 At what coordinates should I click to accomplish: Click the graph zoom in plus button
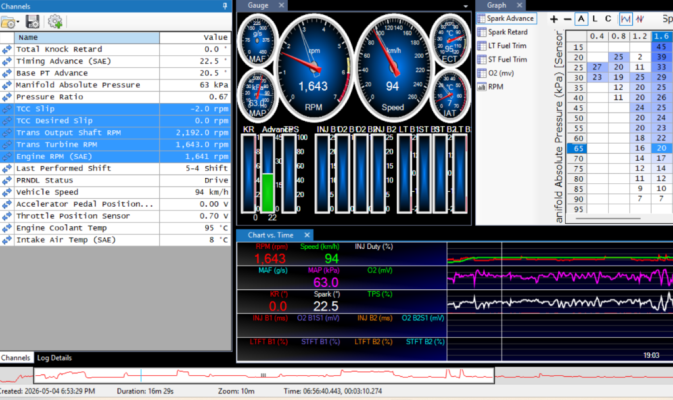point(554,19)
